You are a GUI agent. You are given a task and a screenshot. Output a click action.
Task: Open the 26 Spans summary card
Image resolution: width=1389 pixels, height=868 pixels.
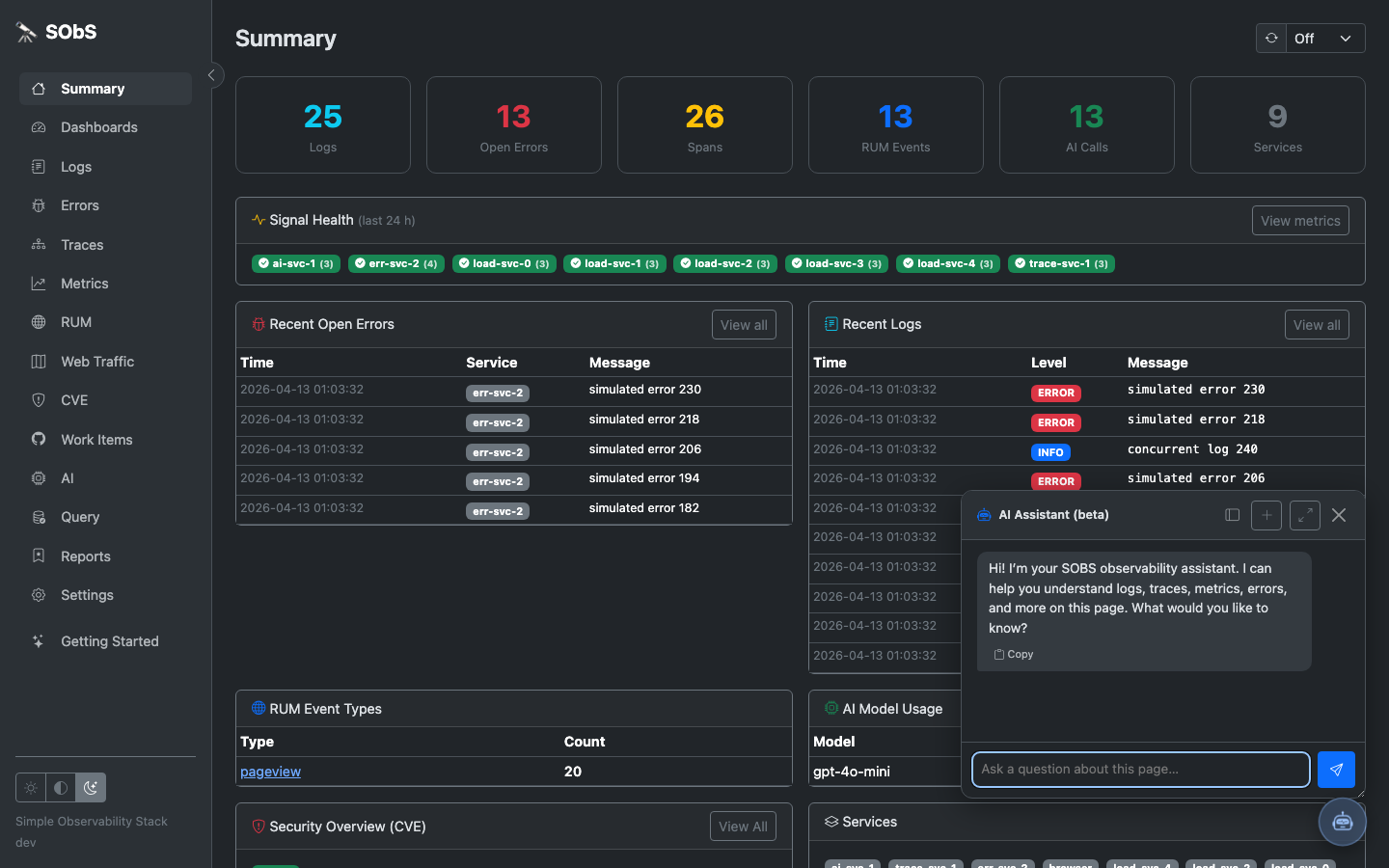tap(705, 125)
